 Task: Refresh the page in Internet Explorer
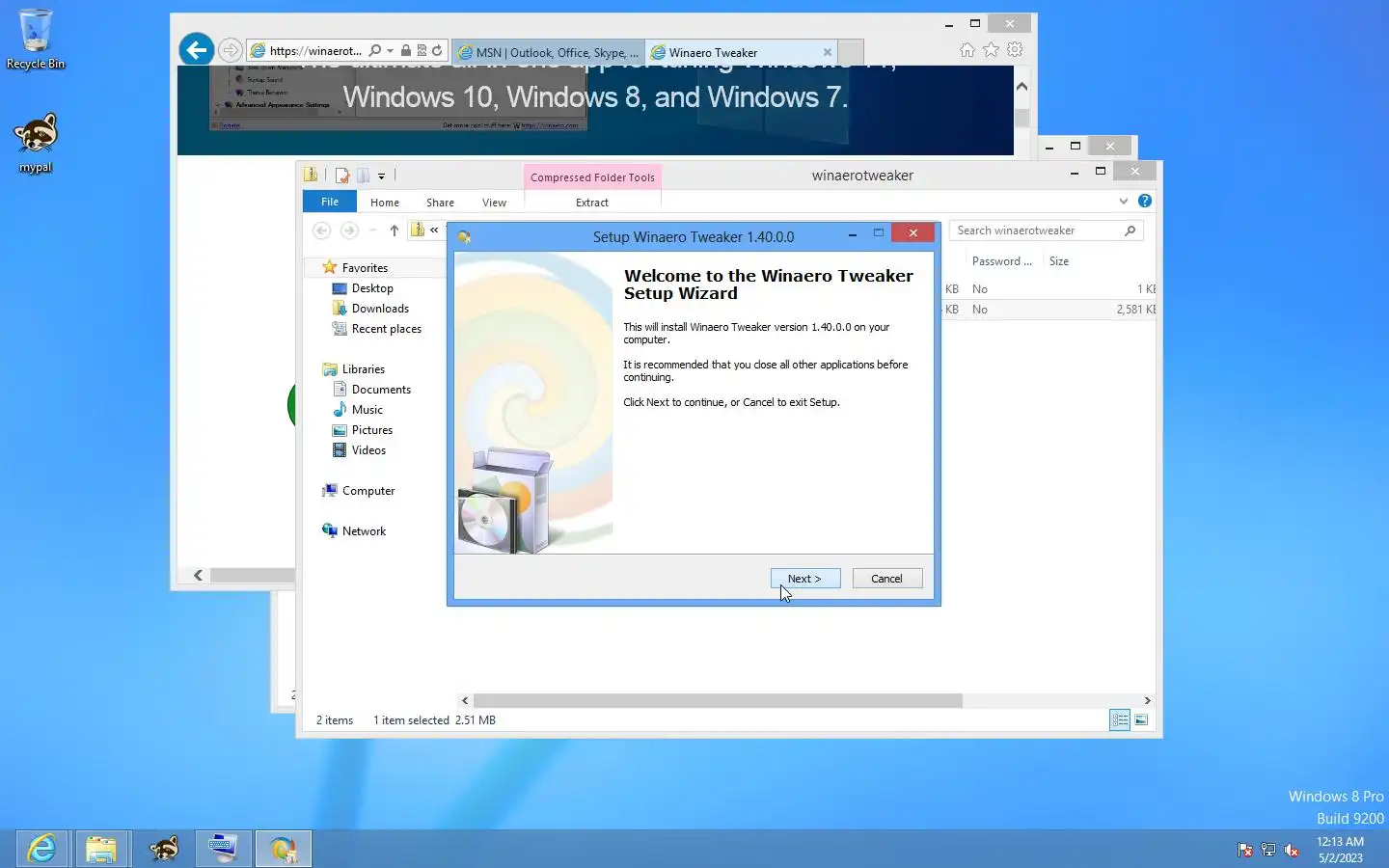point(437,51)
